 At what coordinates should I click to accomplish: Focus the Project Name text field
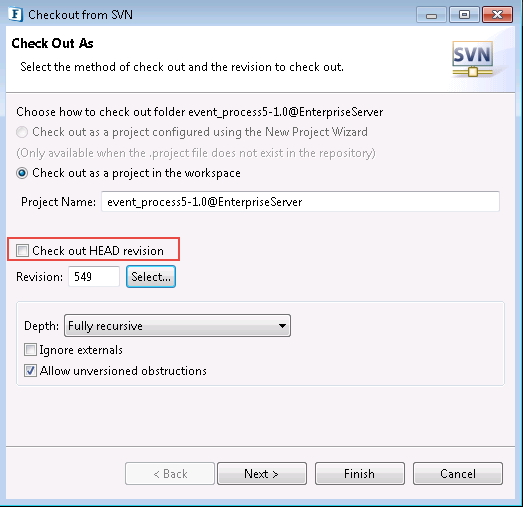(300, 202)
